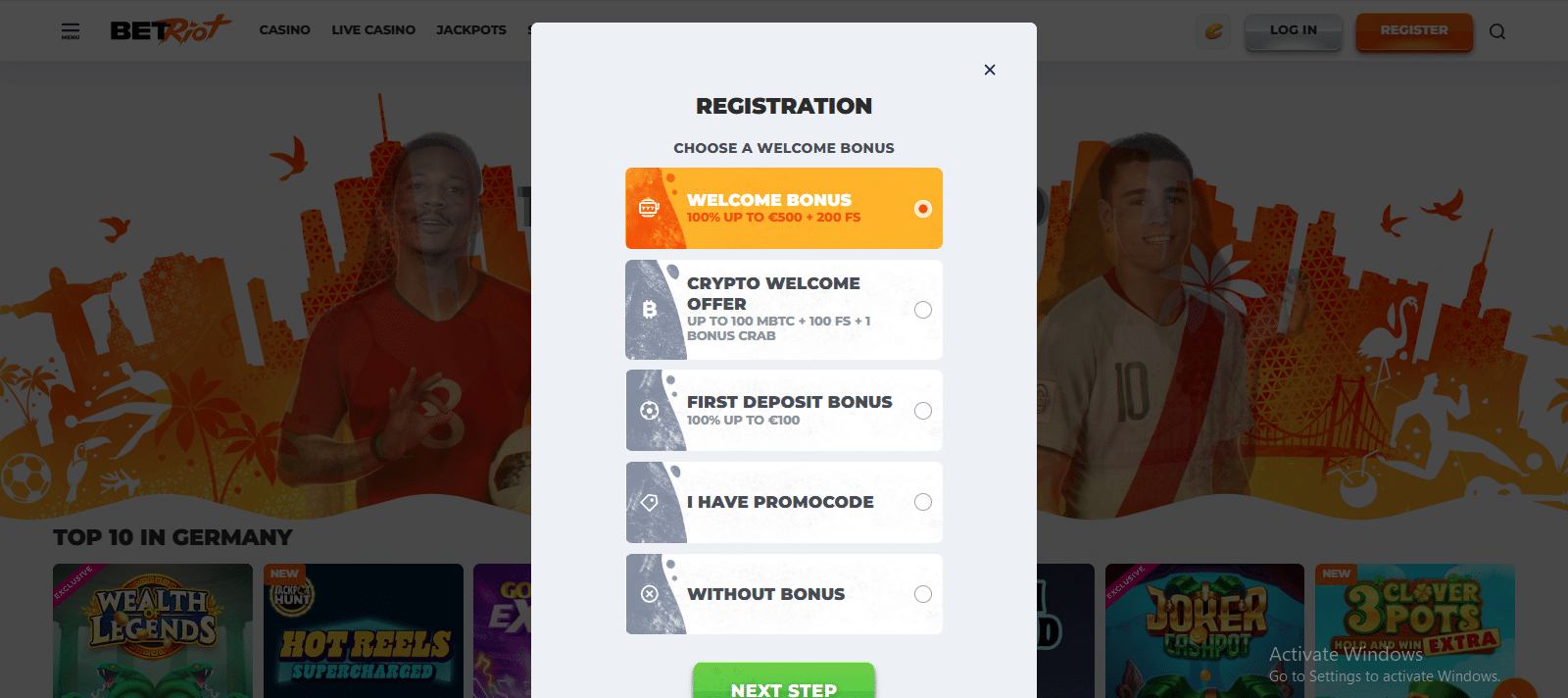The height and width of the screenshot is (698, 1568).
Task: Click the Log In button
Action: coord(1293,30)
